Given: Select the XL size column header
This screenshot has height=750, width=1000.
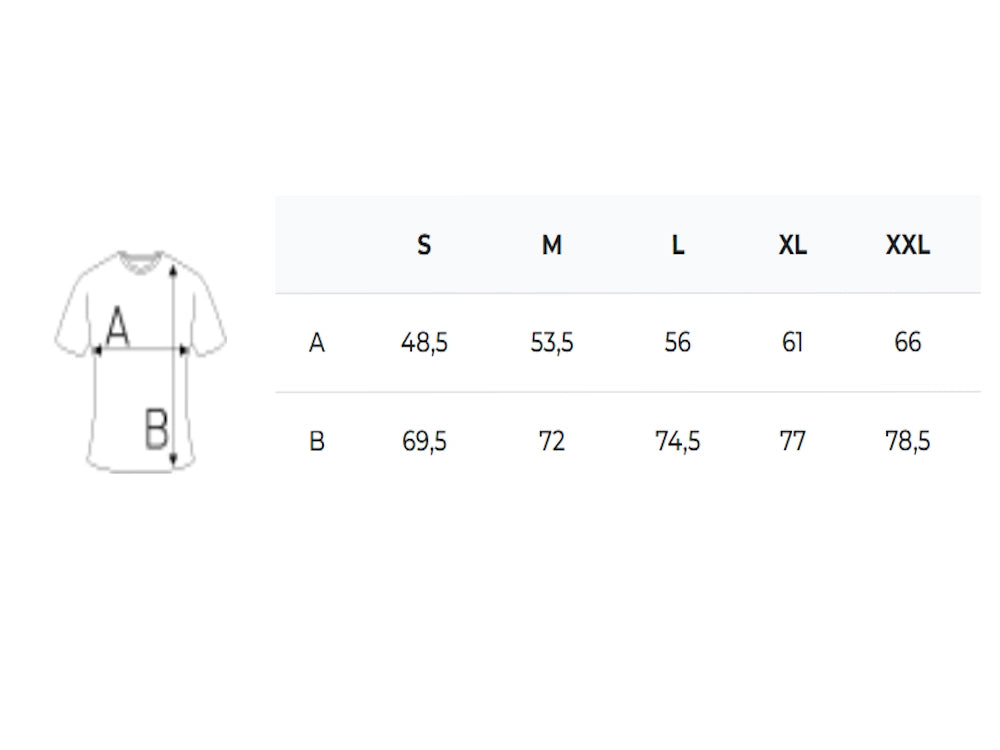Looking at the screenshot, I should point(793,245).
